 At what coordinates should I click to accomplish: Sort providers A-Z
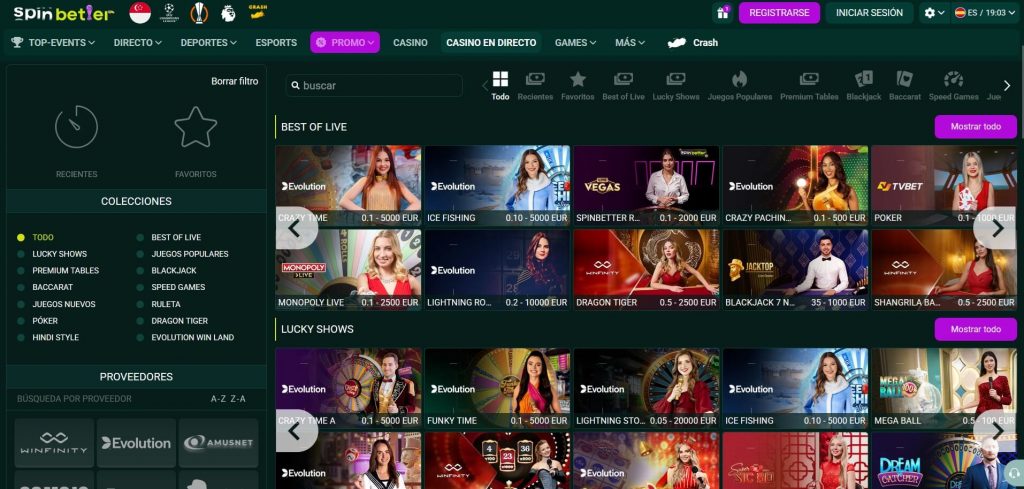pos(218,398)
